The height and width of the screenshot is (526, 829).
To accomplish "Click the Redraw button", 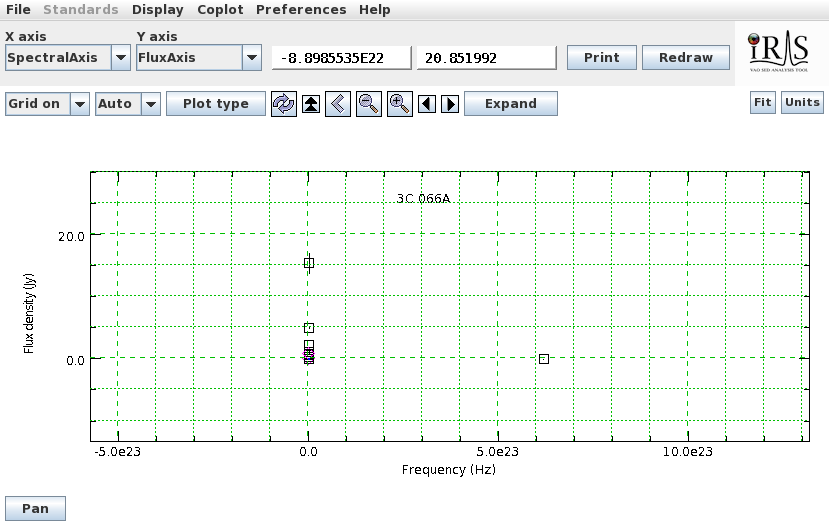I will (686, 58).
